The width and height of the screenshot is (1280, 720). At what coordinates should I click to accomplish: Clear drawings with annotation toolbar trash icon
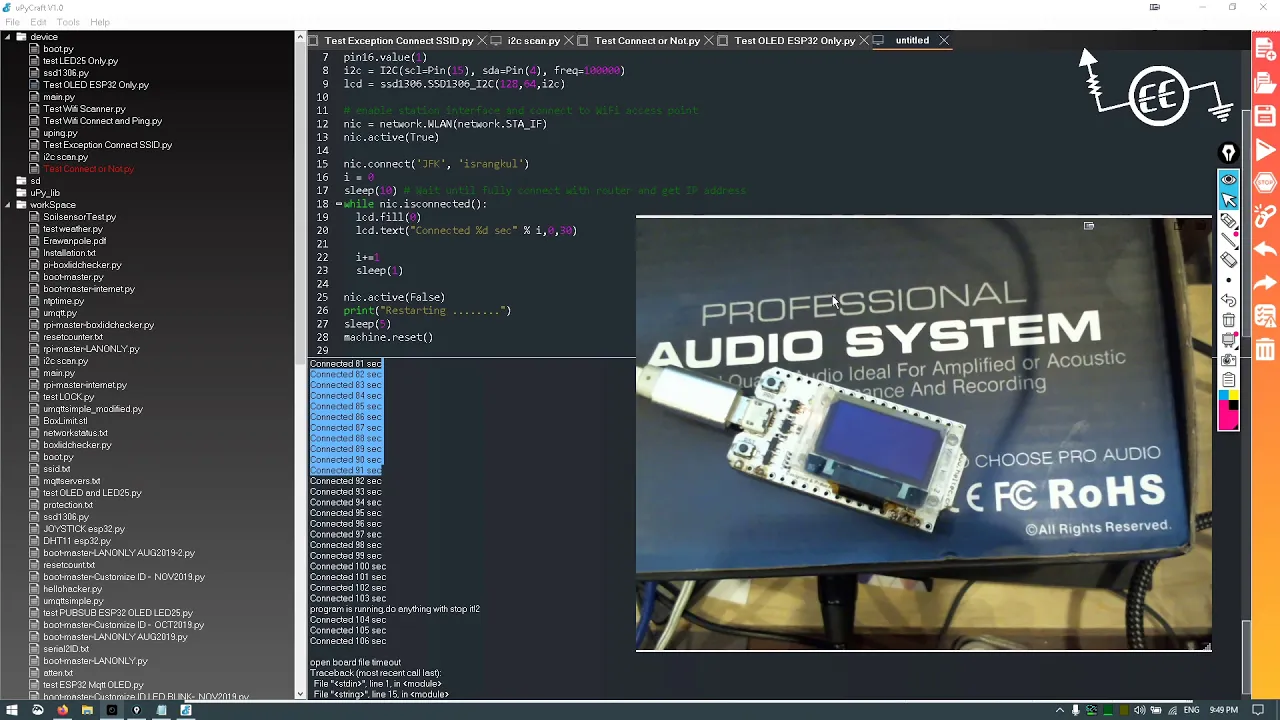click(x=1228, y=320)
